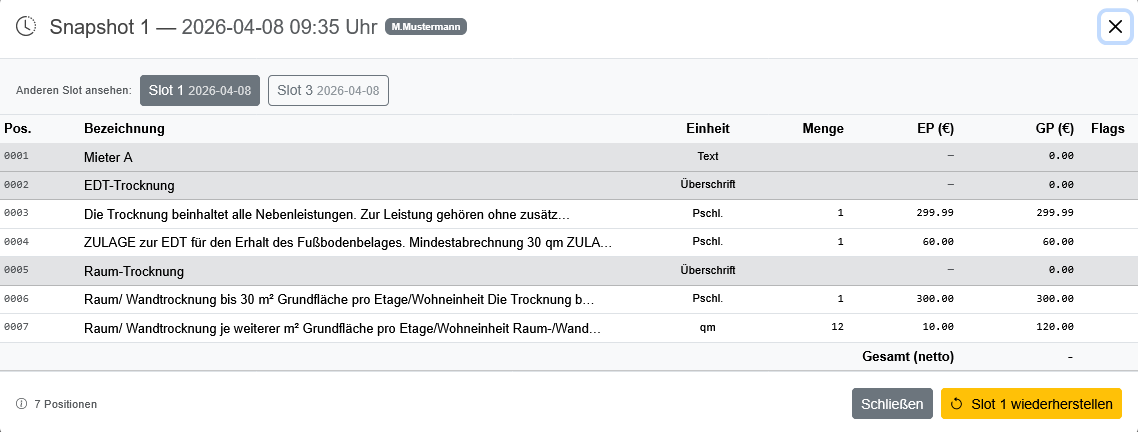Image resolution: width=1138 pixels, height=432 pixels.
Task: Click the GP (€) column header
Action: [x=1055, y=129]
